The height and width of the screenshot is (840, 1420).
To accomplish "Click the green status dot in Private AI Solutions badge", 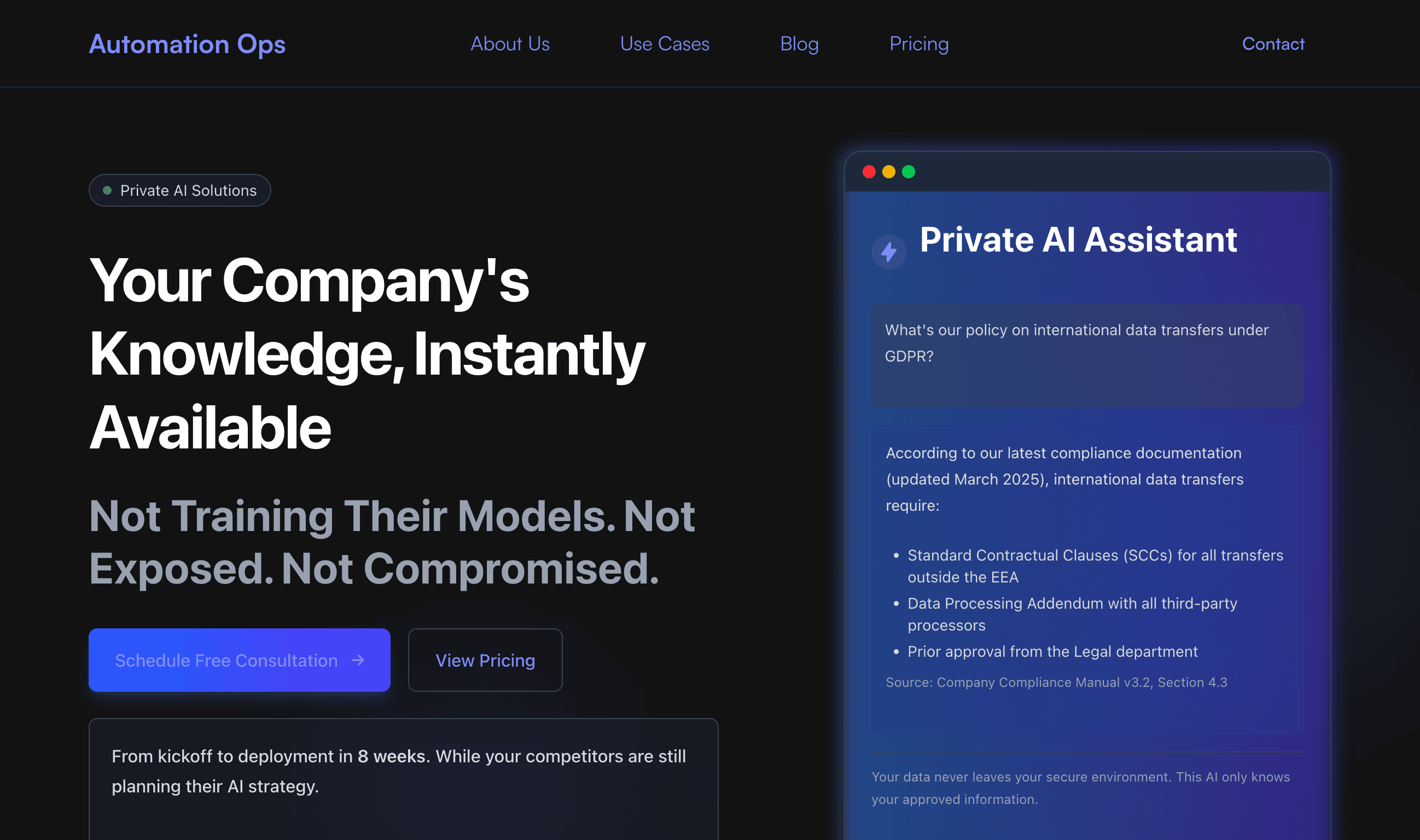I will [x=107, y=190].
